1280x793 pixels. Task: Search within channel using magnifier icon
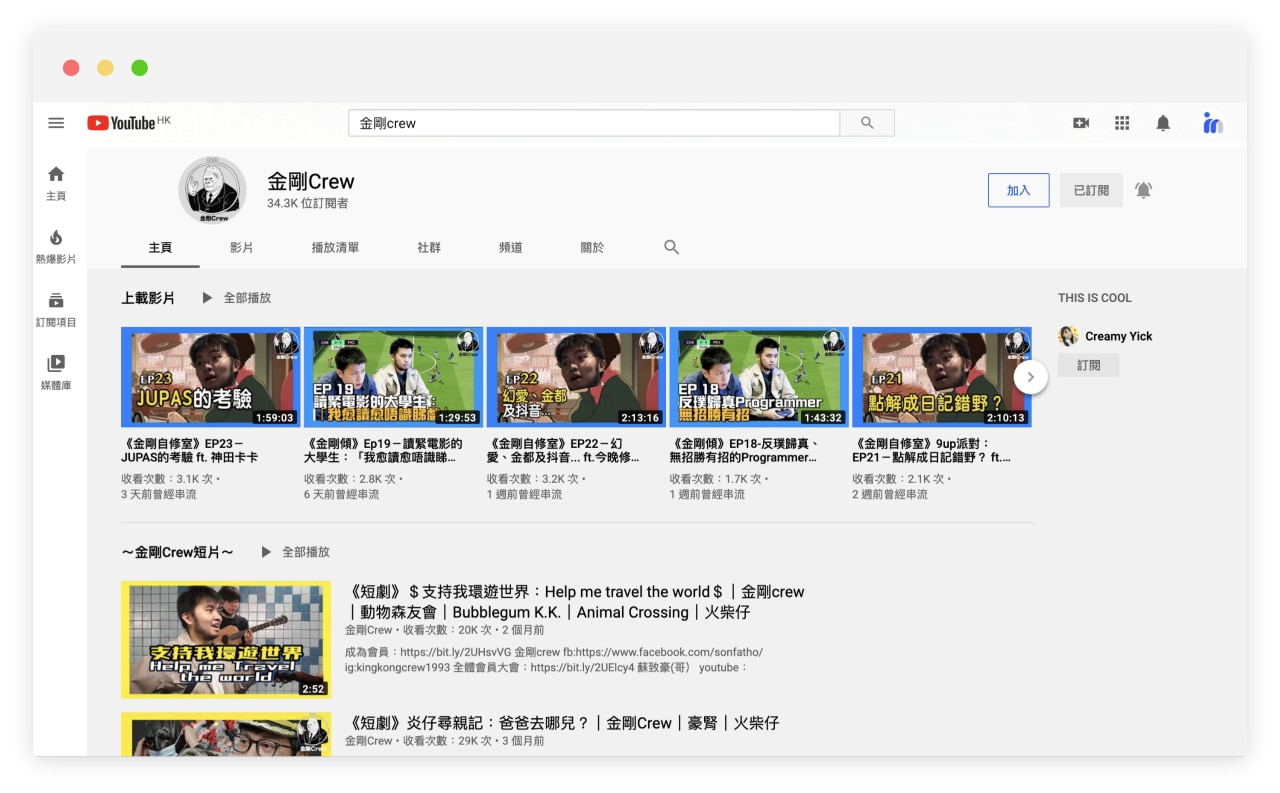click(x=672, y=247)
